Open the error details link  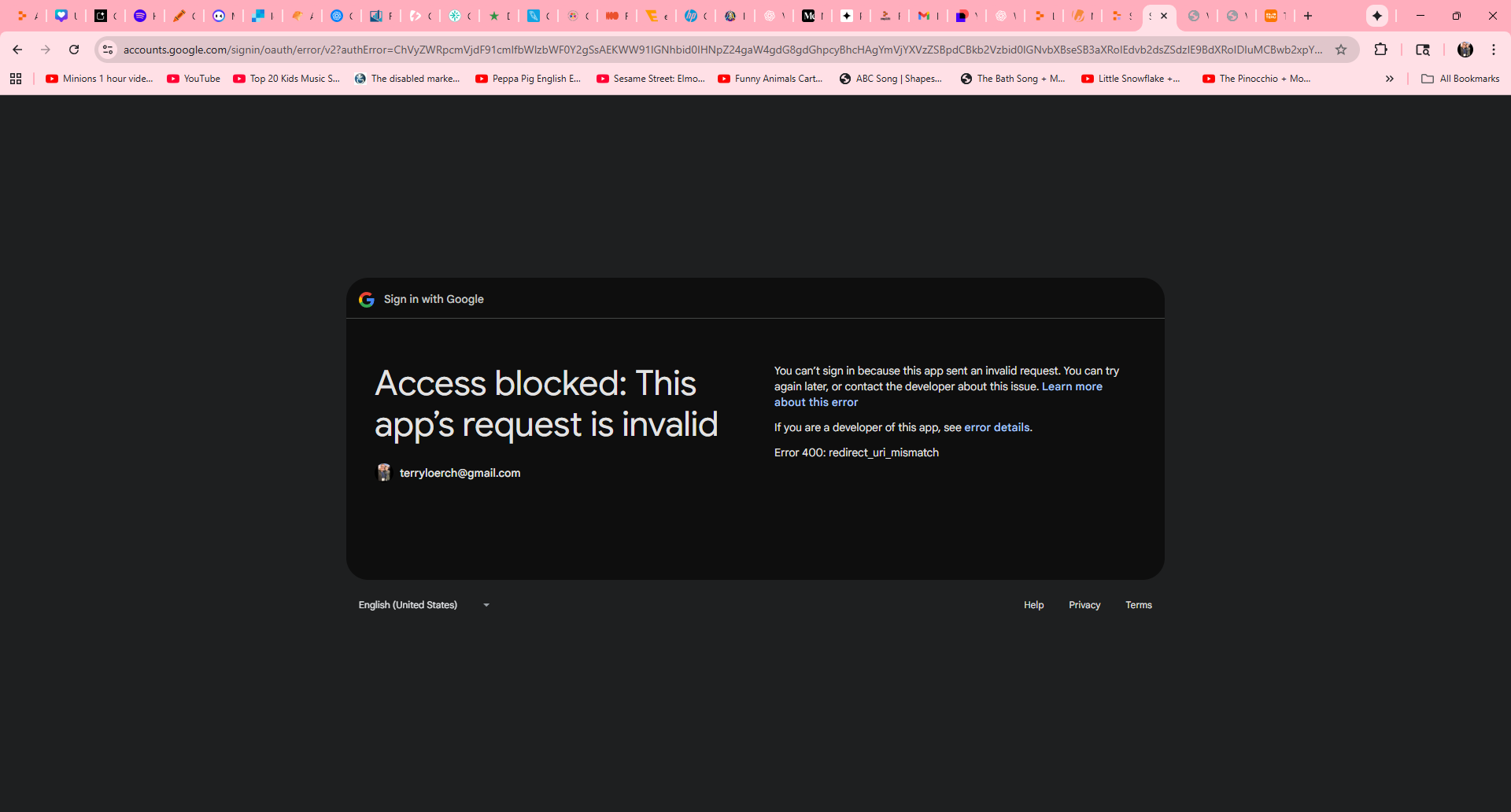click(996, 427)
